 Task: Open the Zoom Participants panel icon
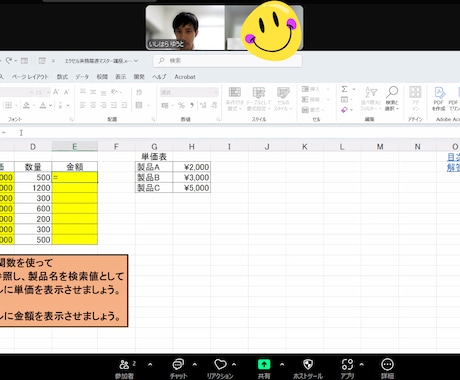click(124, 364)
